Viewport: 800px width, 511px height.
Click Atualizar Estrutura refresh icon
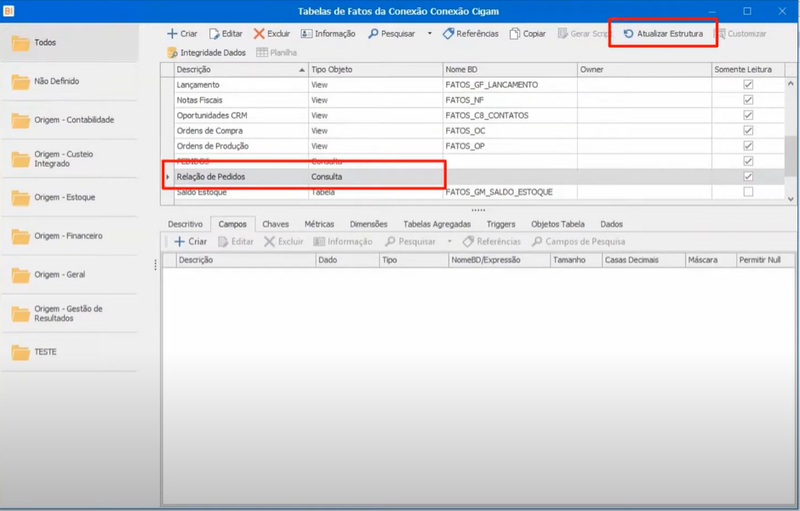629,34
